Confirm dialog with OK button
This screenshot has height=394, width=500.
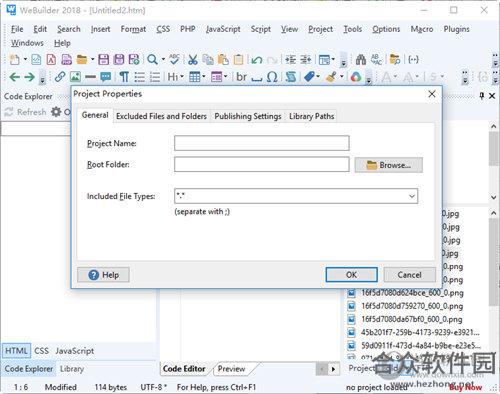[x=351, y=275]
